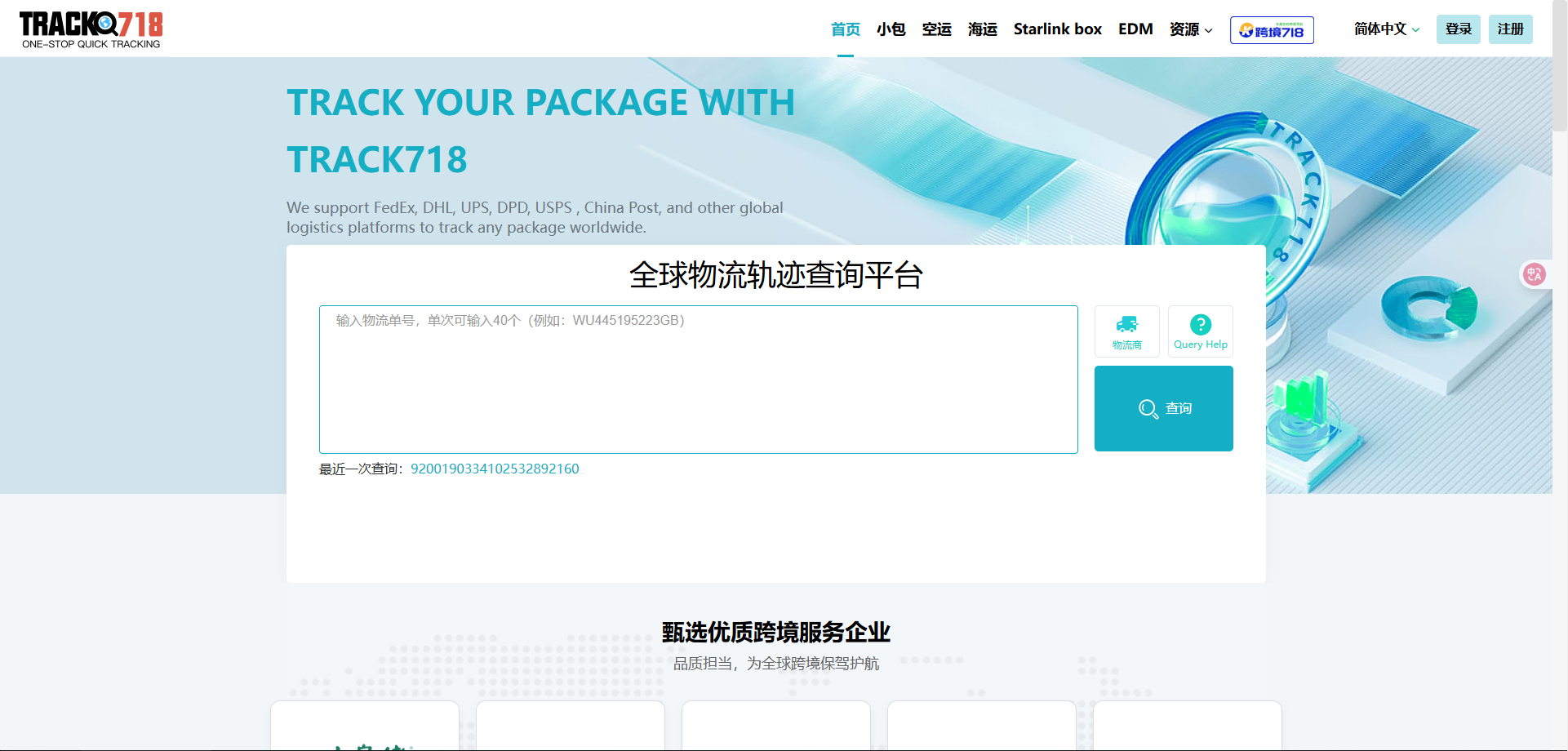
Task: Open the 跨境718 badge link
Action: pos(1271,30)
